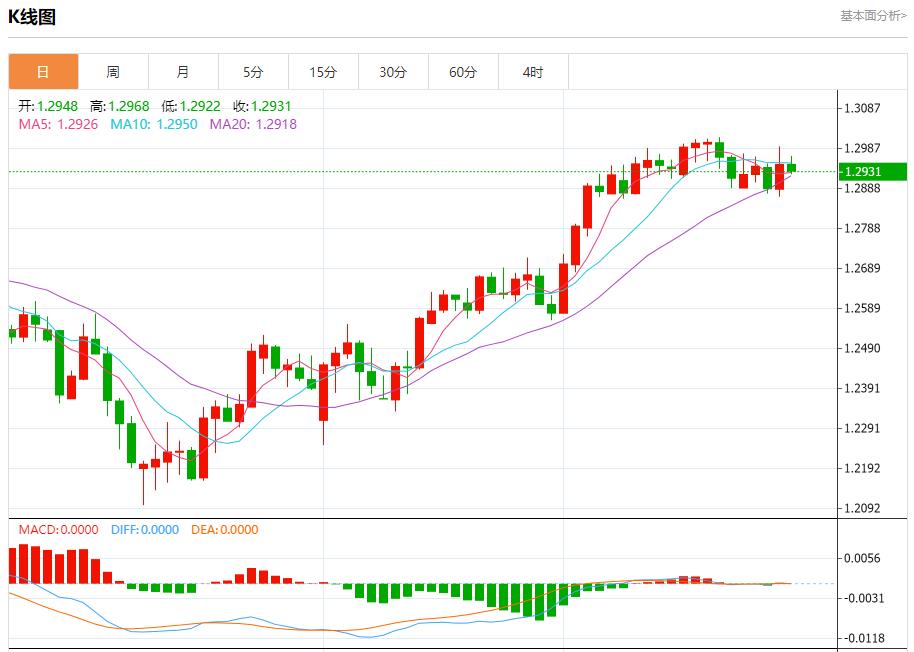Click the green 1.2931 current price tag
The width and height of the screenshot is (914, 652).
(873, 171)
